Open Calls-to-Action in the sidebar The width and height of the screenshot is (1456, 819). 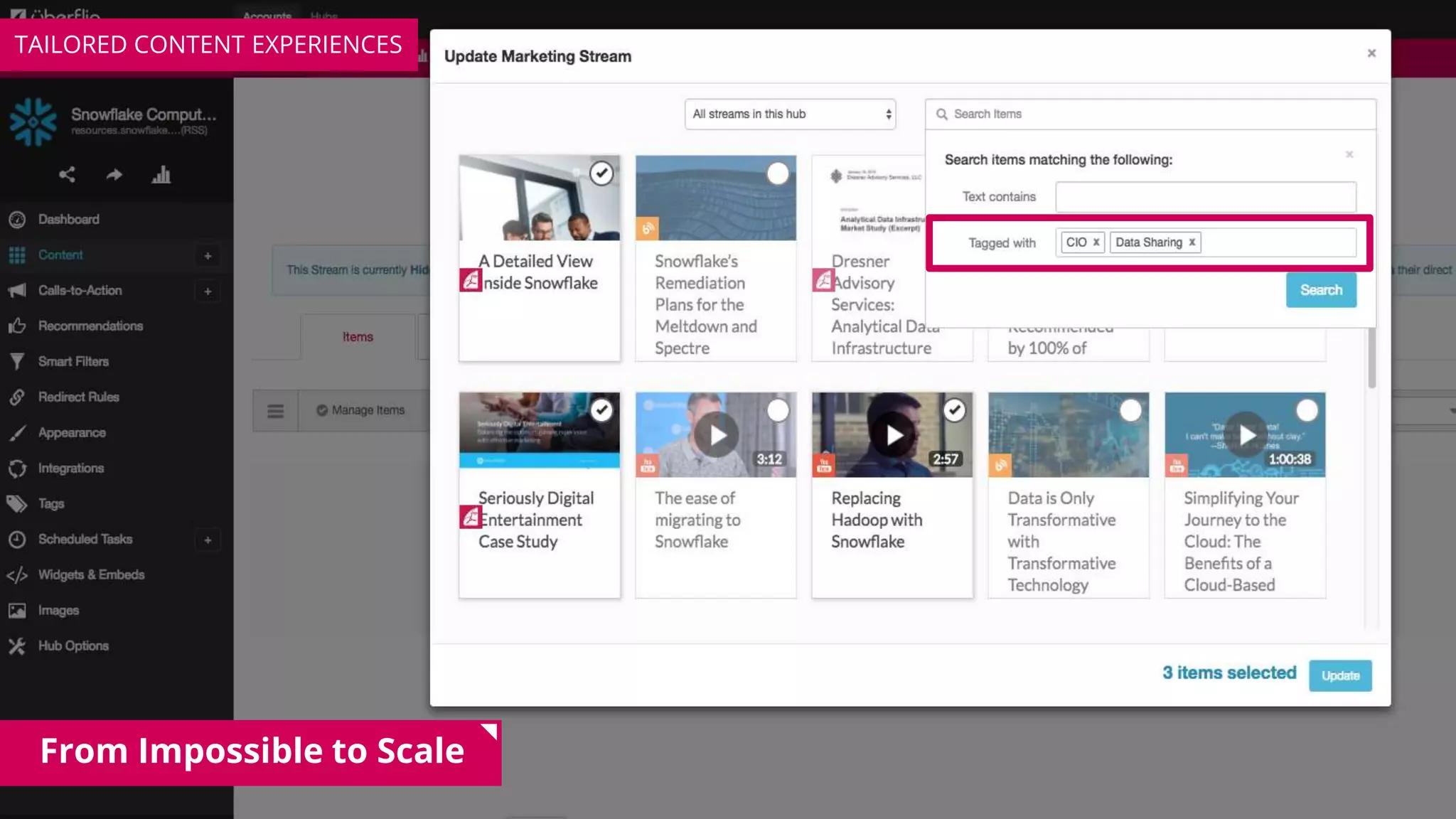[x=80, y=290]
